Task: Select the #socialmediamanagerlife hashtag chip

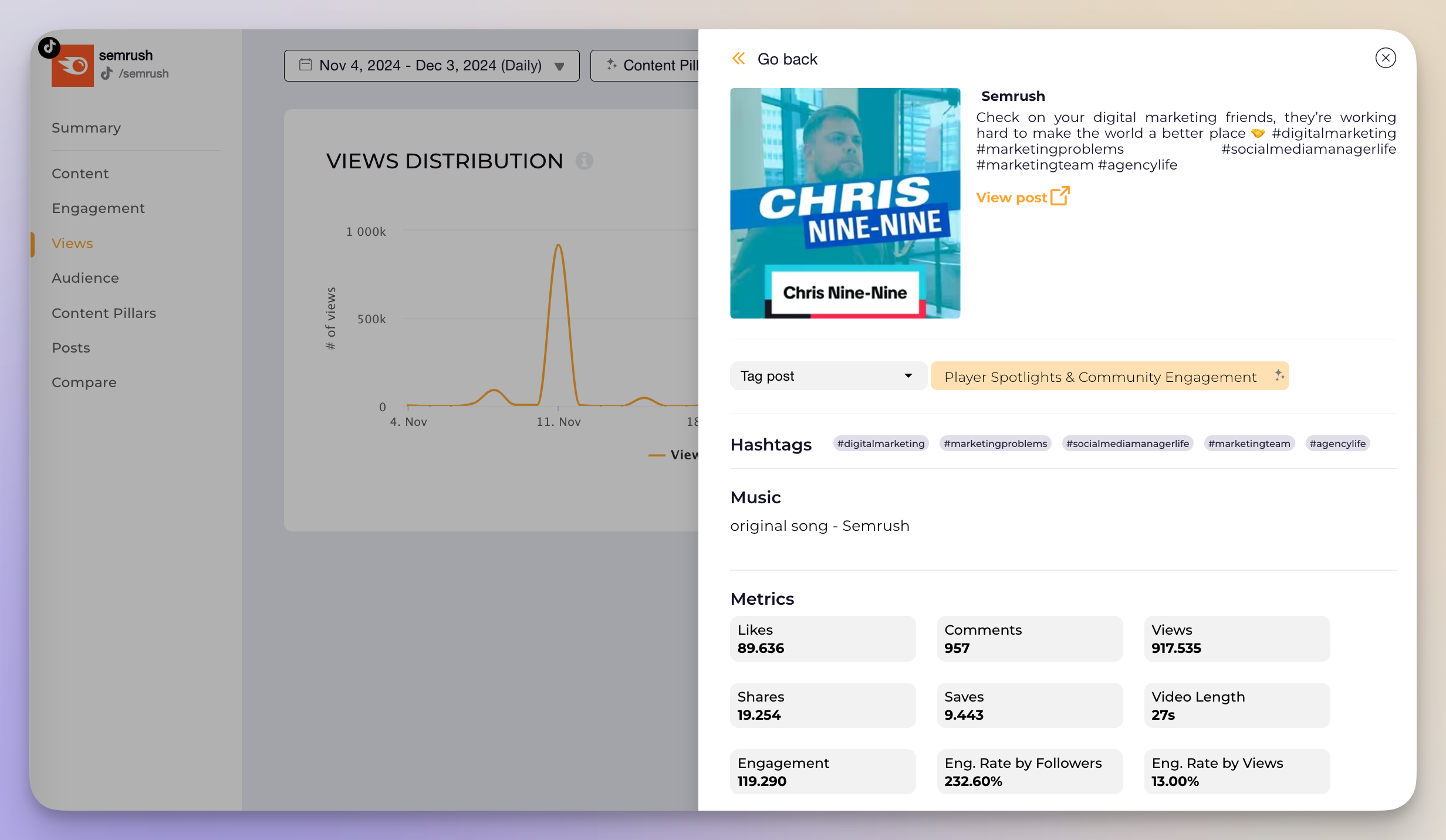Action: pos(1127,443)
